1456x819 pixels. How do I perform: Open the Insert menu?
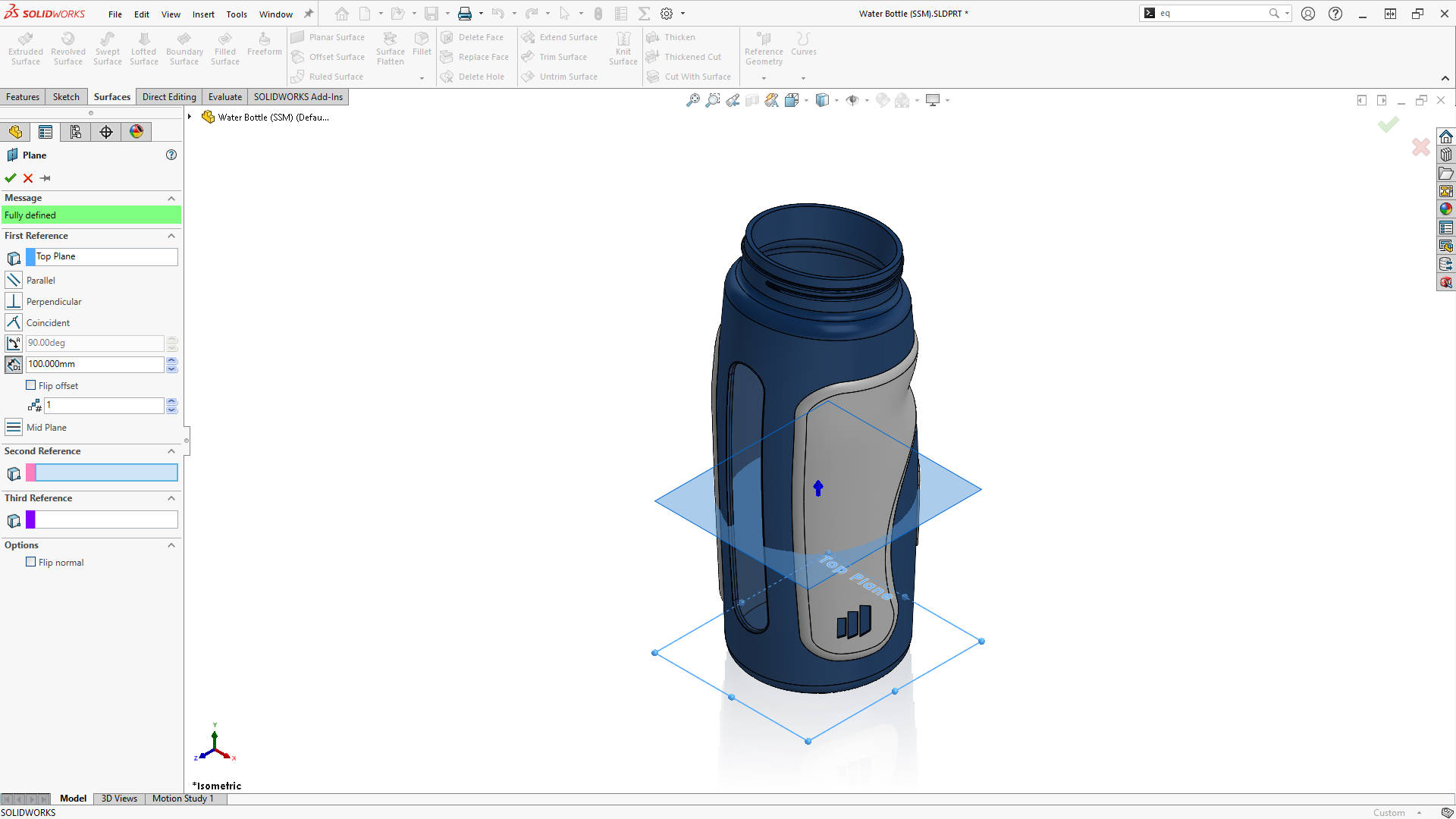click(x=203, y=14)
